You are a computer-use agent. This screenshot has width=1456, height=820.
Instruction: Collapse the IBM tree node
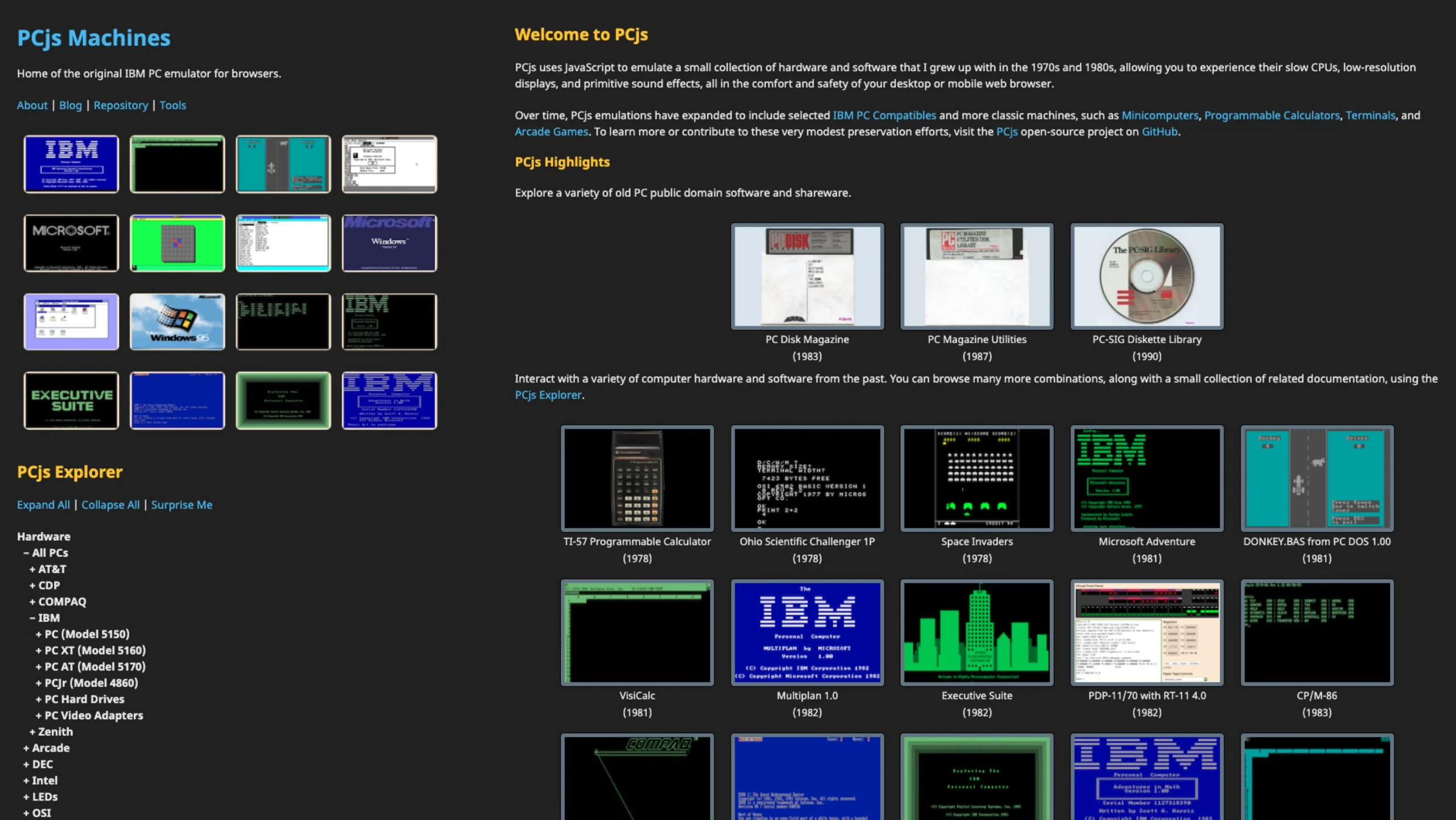click(45, 617)
